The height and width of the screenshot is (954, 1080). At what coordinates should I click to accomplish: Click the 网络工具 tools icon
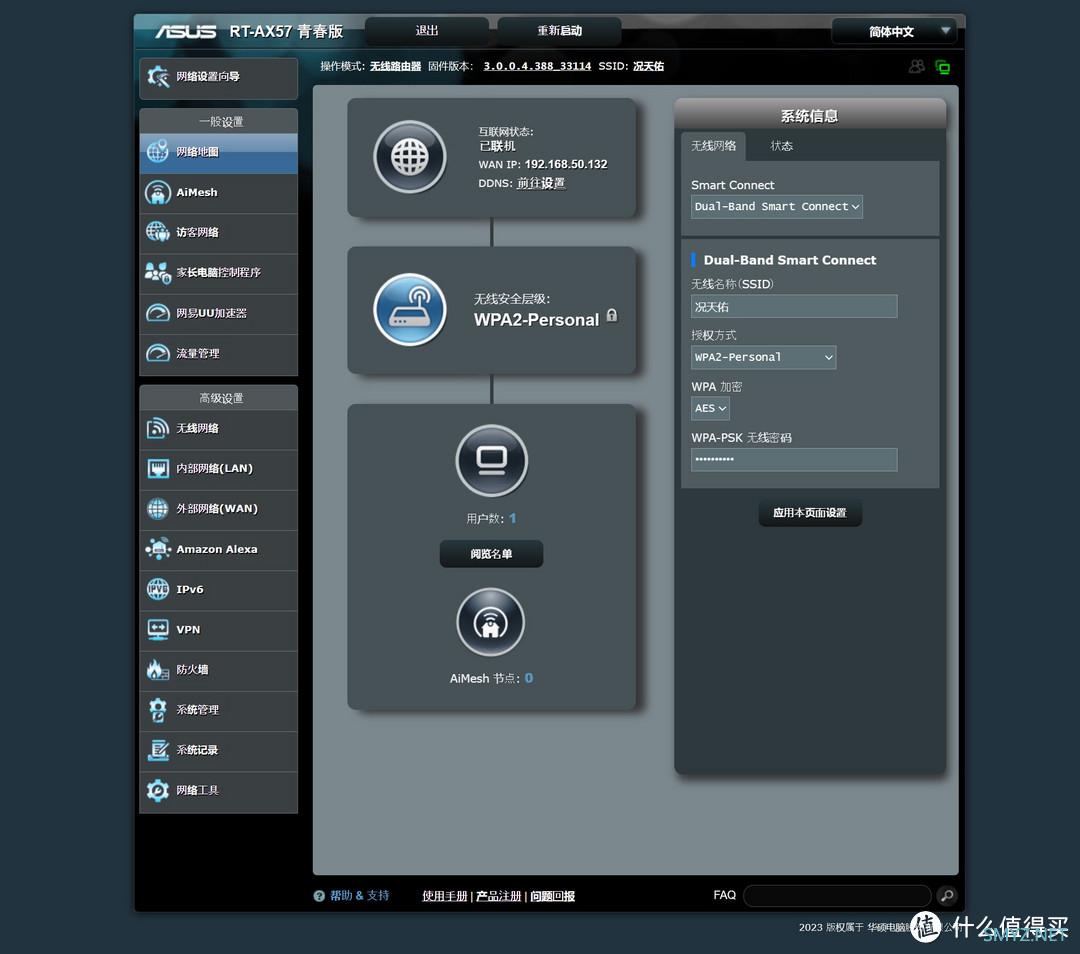(158, 790)
